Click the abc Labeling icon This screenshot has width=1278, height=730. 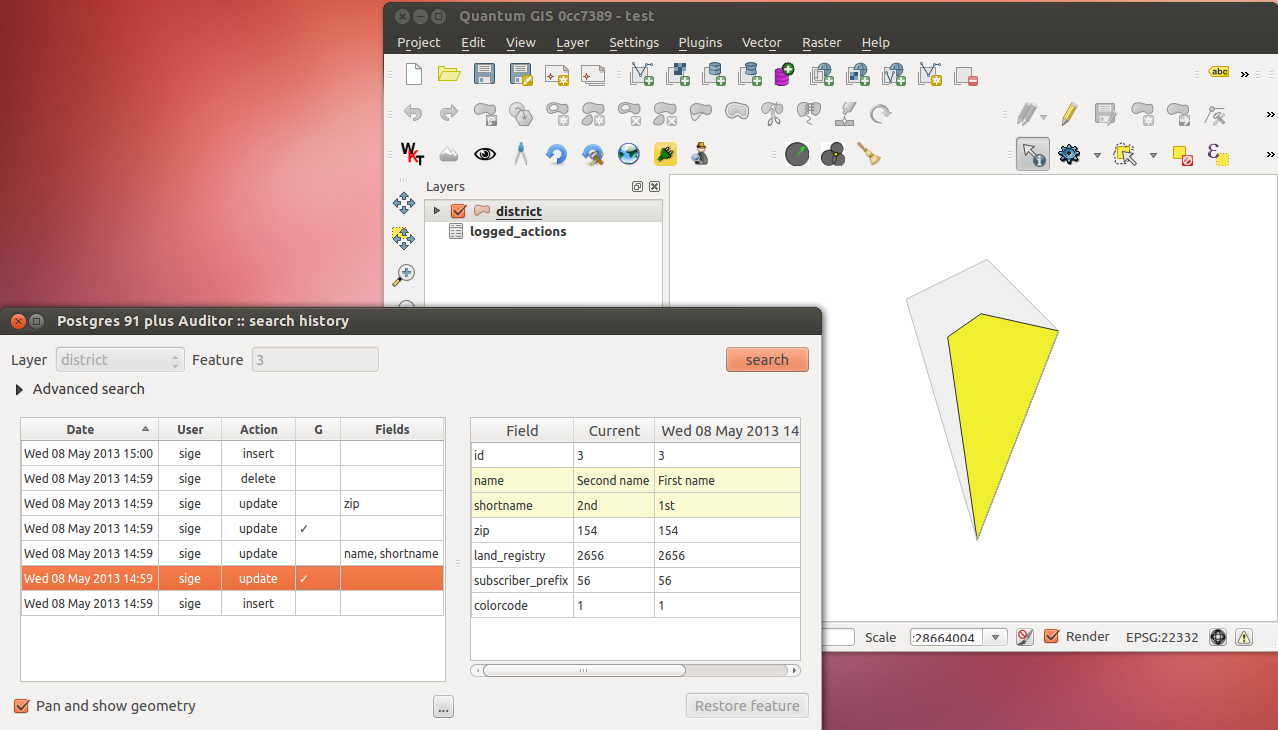point(1218,73)
